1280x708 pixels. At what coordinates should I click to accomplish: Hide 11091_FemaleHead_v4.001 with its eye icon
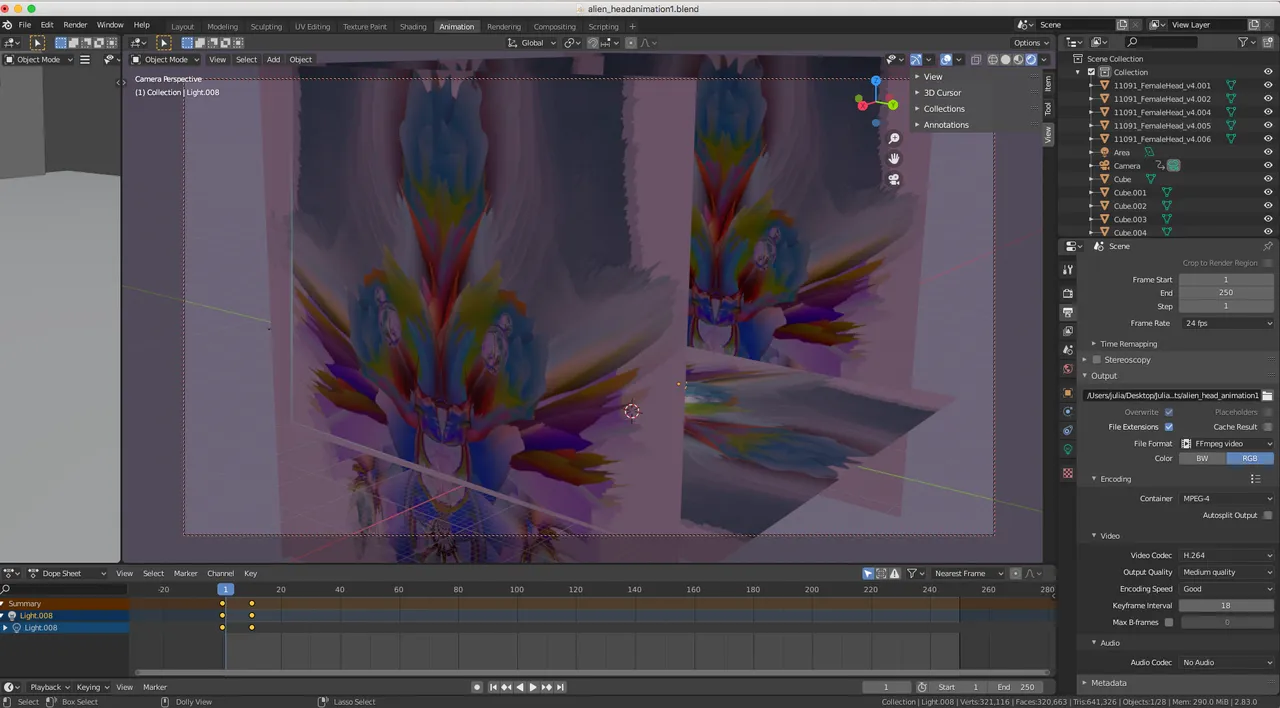coord(1268,86)
